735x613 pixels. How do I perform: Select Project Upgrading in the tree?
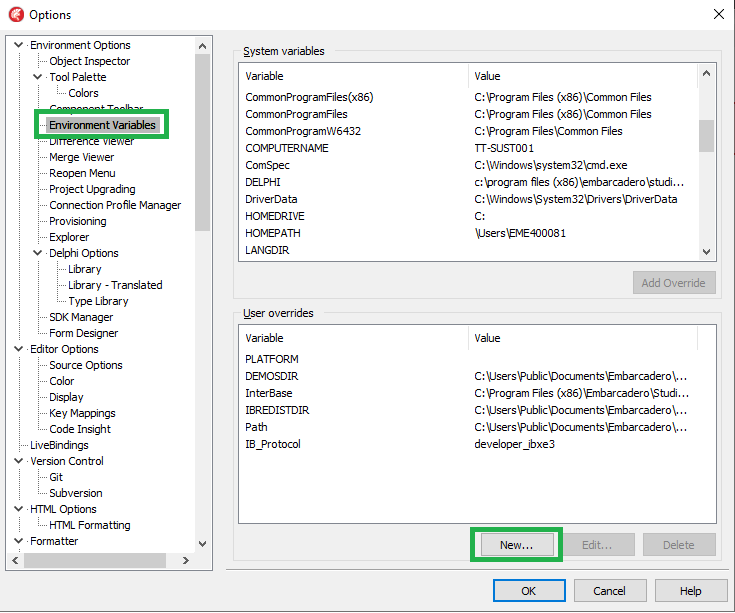(92, 189)
